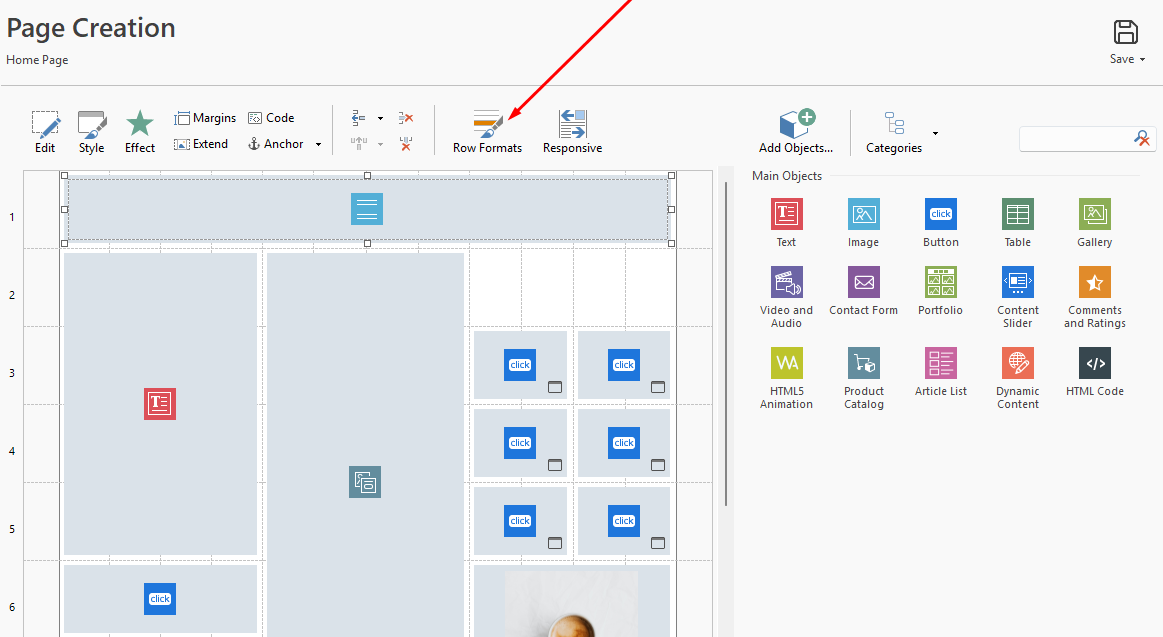This screenshot has width=1163, height=637.
Task: Click the object search input field
Action: (1075, 138)
